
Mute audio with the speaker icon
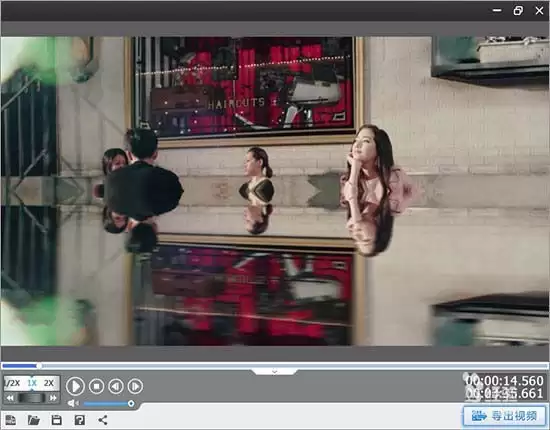coord(72,403)
